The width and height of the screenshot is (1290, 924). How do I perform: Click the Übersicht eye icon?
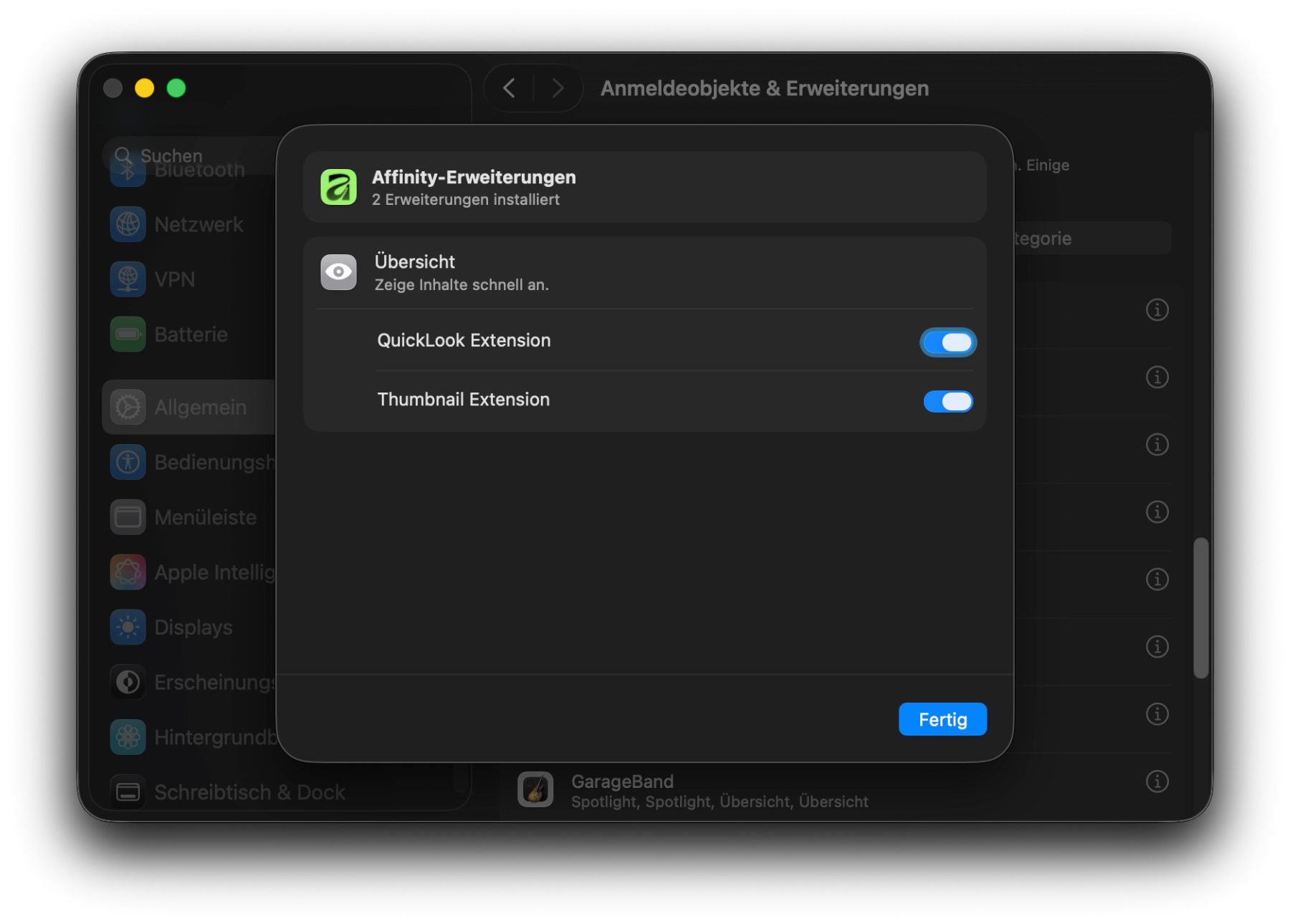point(338,272)
